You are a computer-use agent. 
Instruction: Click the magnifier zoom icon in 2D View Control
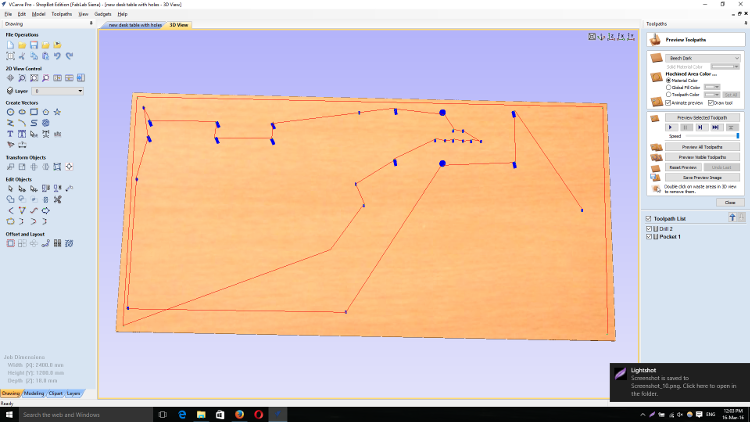coord(22,78)
